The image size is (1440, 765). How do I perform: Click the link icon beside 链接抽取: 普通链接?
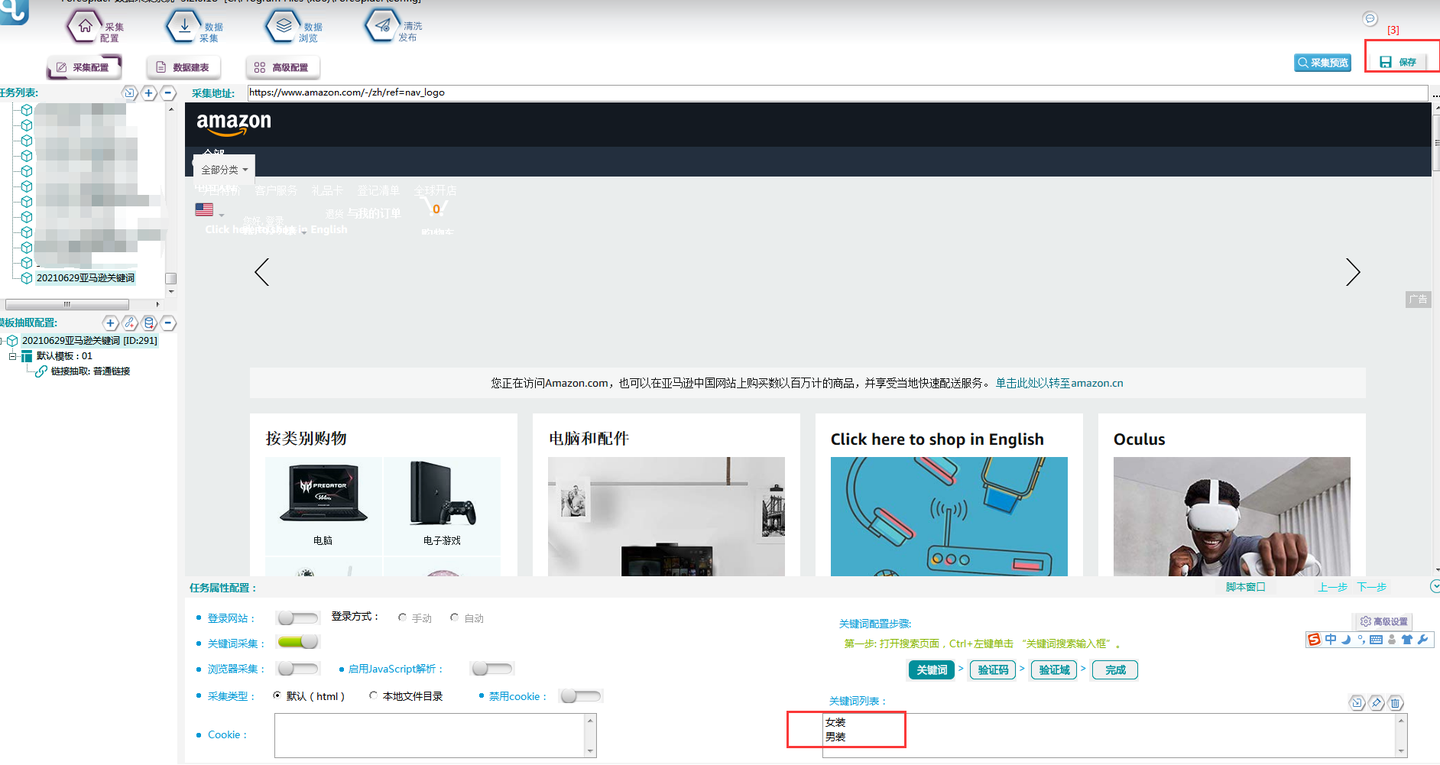pyautogui.click(x=41, y=371)
